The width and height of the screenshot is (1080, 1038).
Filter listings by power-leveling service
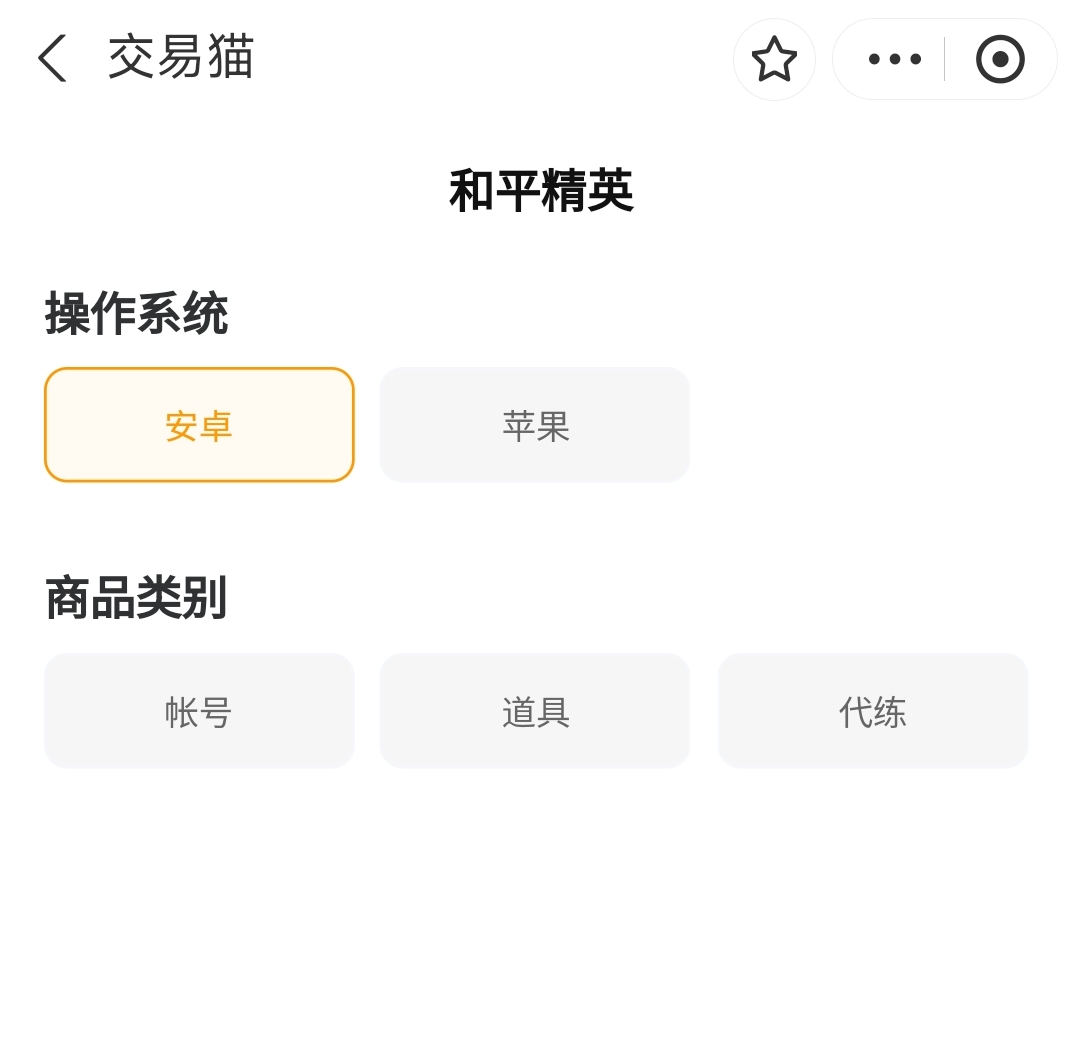click(872, 711)
